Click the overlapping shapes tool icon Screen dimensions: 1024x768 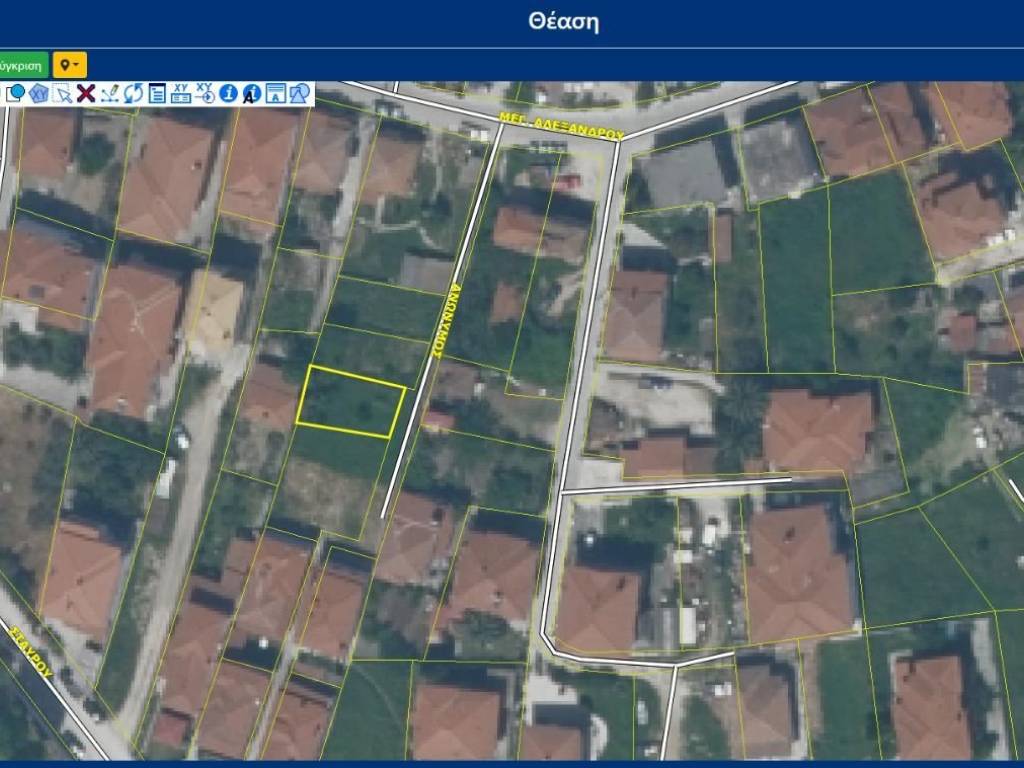(x=299, y=93)
